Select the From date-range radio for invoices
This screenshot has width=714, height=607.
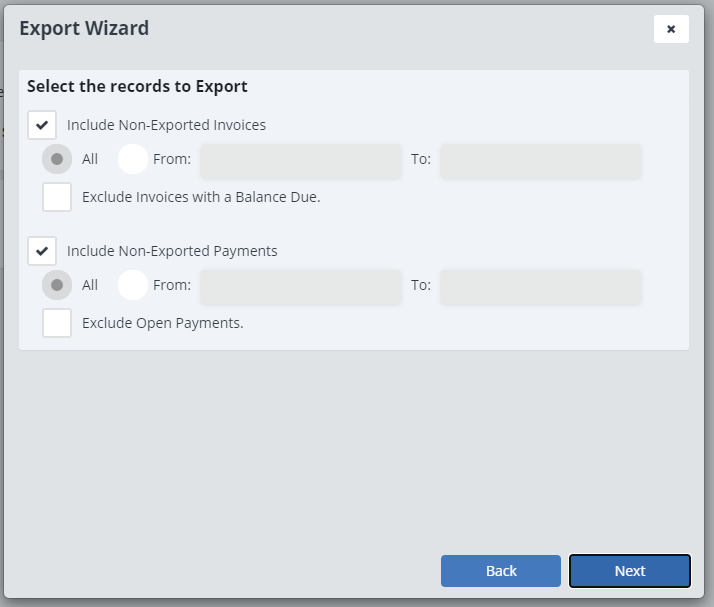pos(133,159)
